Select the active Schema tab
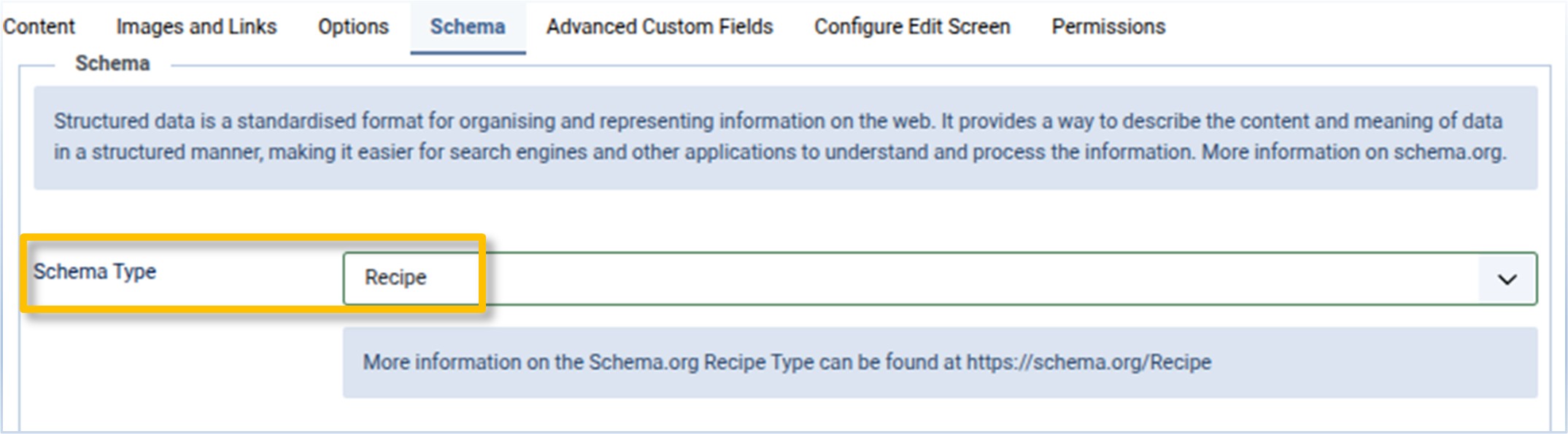Image resolution: width=1568 pixels, height=434 pixels. [467, 27]
